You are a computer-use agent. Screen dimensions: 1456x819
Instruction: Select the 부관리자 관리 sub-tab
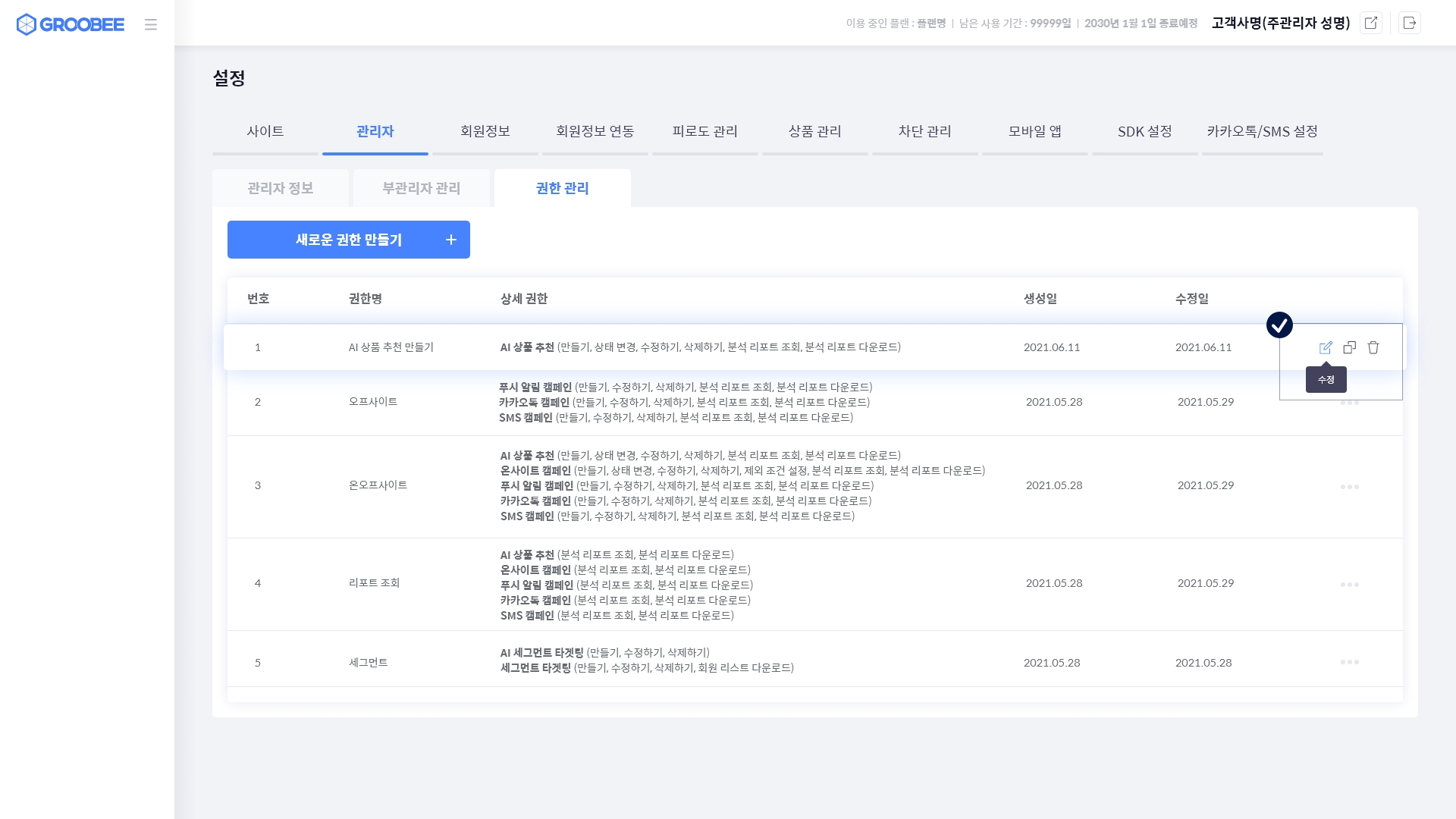pyautogui.click(x=422, y=188)
